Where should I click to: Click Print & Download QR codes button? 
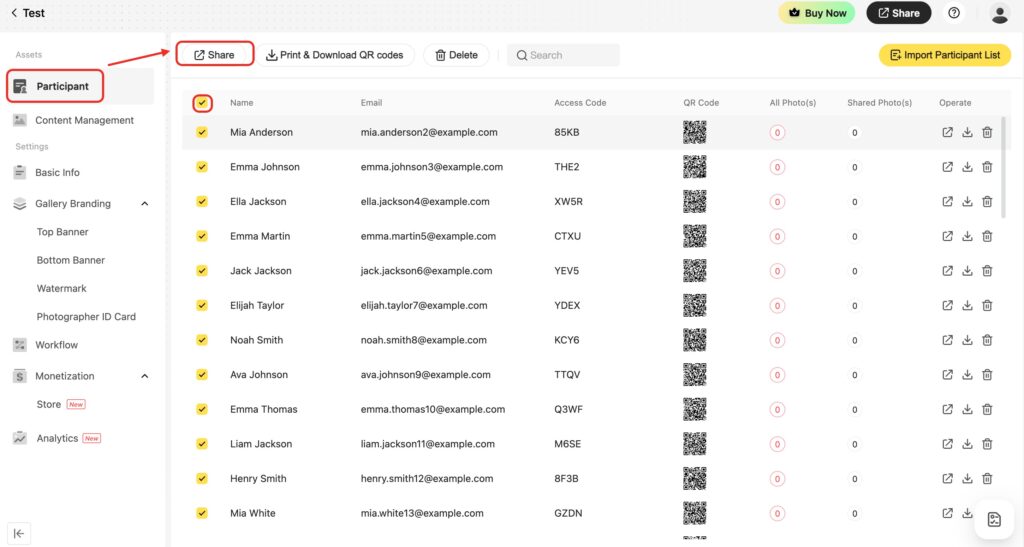(x=334, y=55)
